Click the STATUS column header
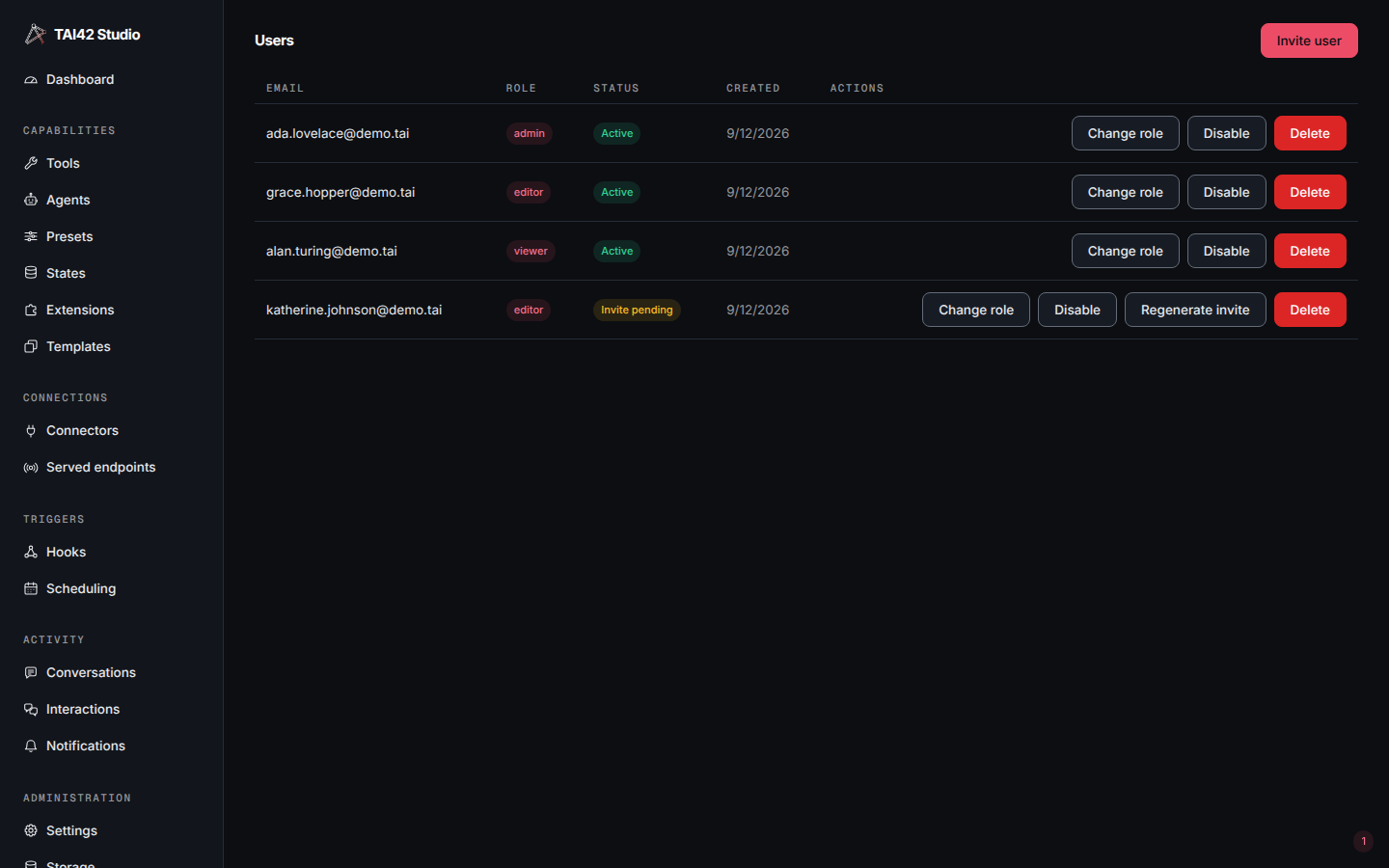 point(616,88)
